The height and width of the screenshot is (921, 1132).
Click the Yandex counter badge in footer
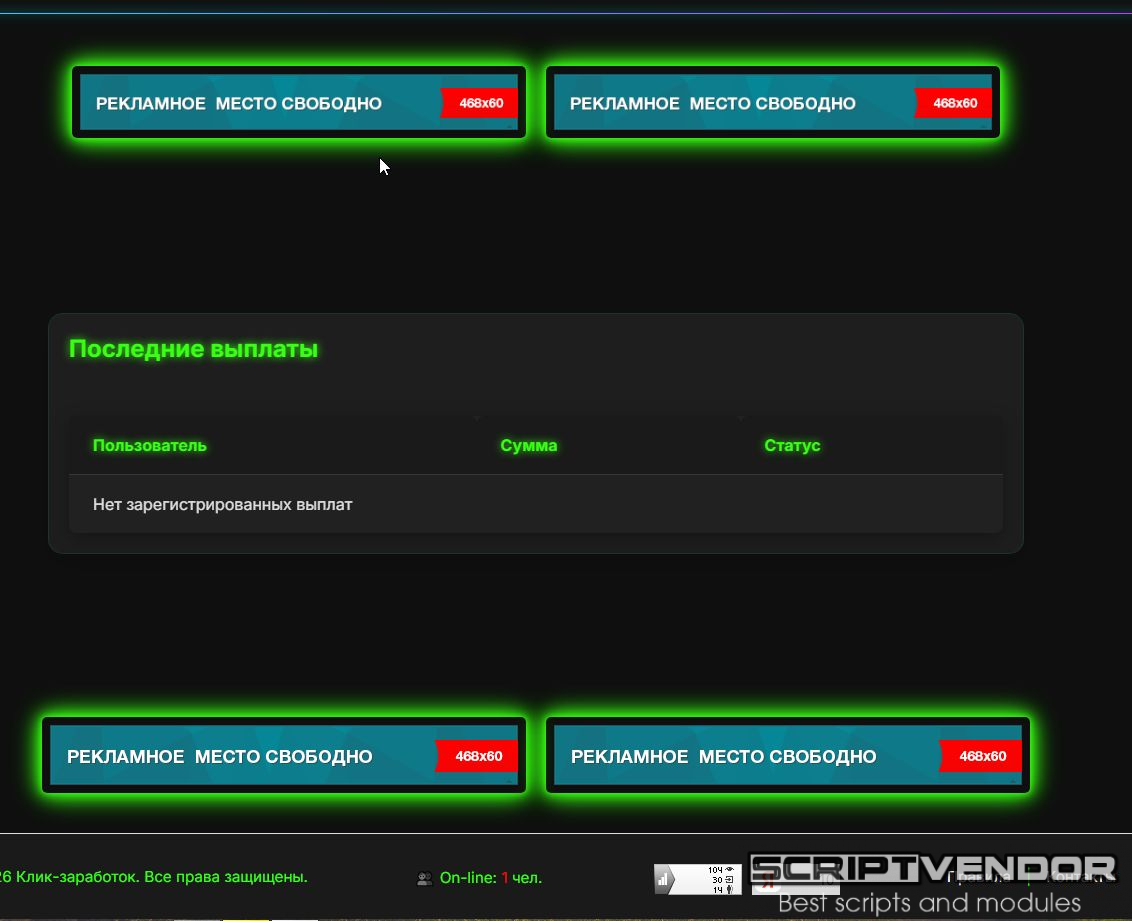765,880
